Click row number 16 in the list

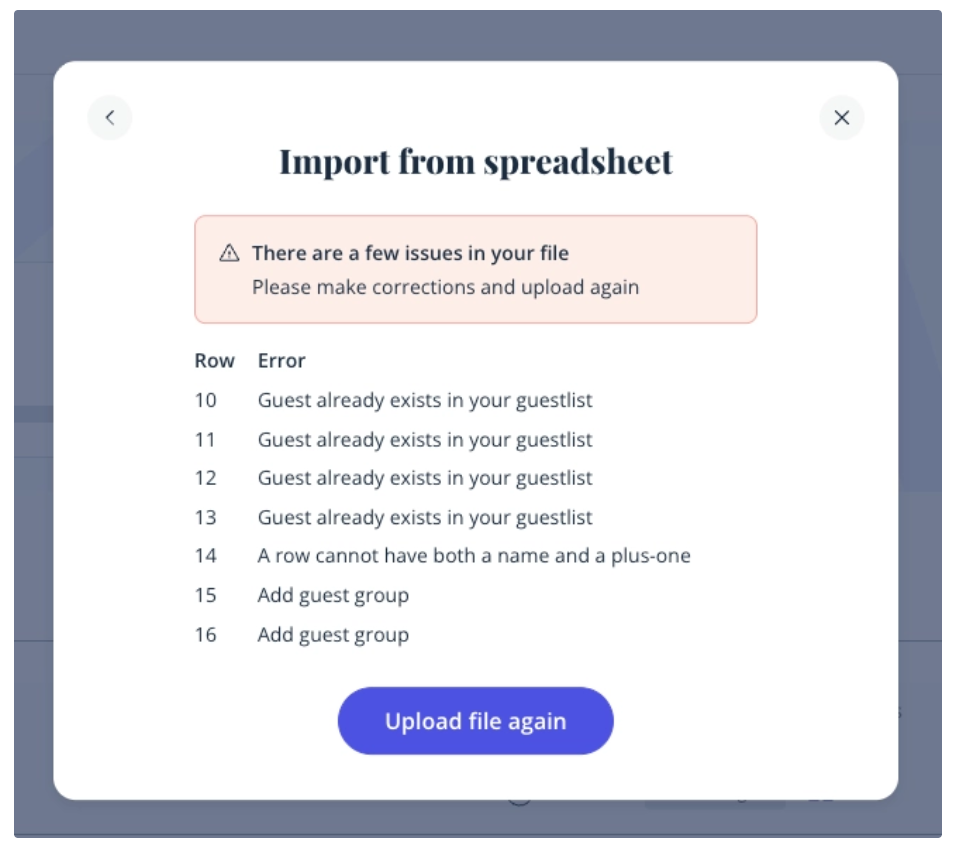click(x=205, y=635)
